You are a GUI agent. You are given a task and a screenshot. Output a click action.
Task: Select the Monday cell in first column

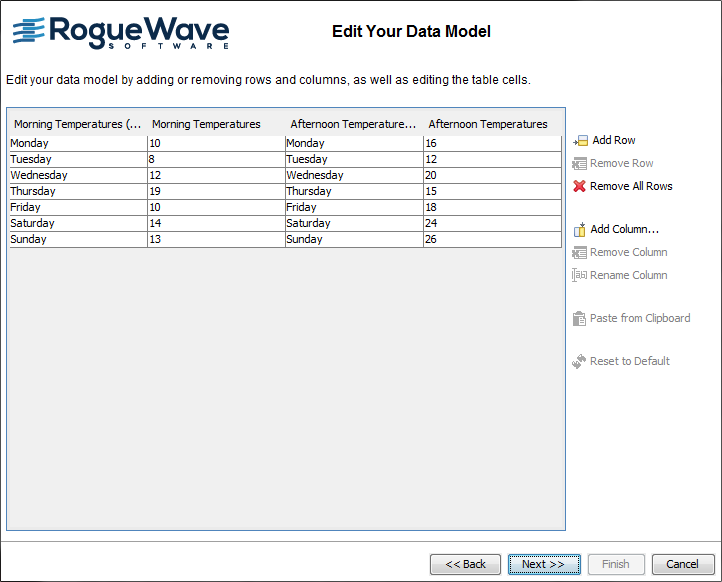(77, 144)
